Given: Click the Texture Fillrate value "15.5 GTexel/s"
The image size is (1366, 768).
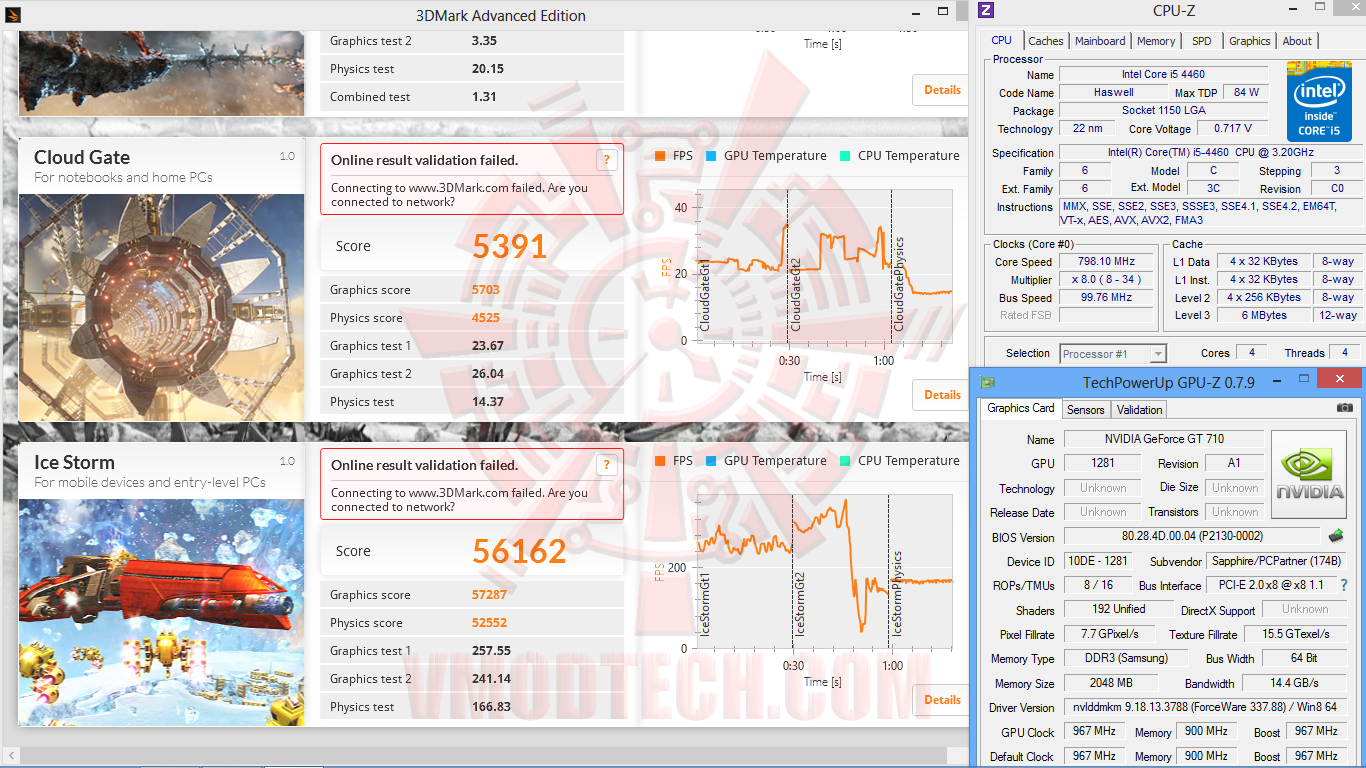Looking at the screenshot, I should tap(1295, 634).
